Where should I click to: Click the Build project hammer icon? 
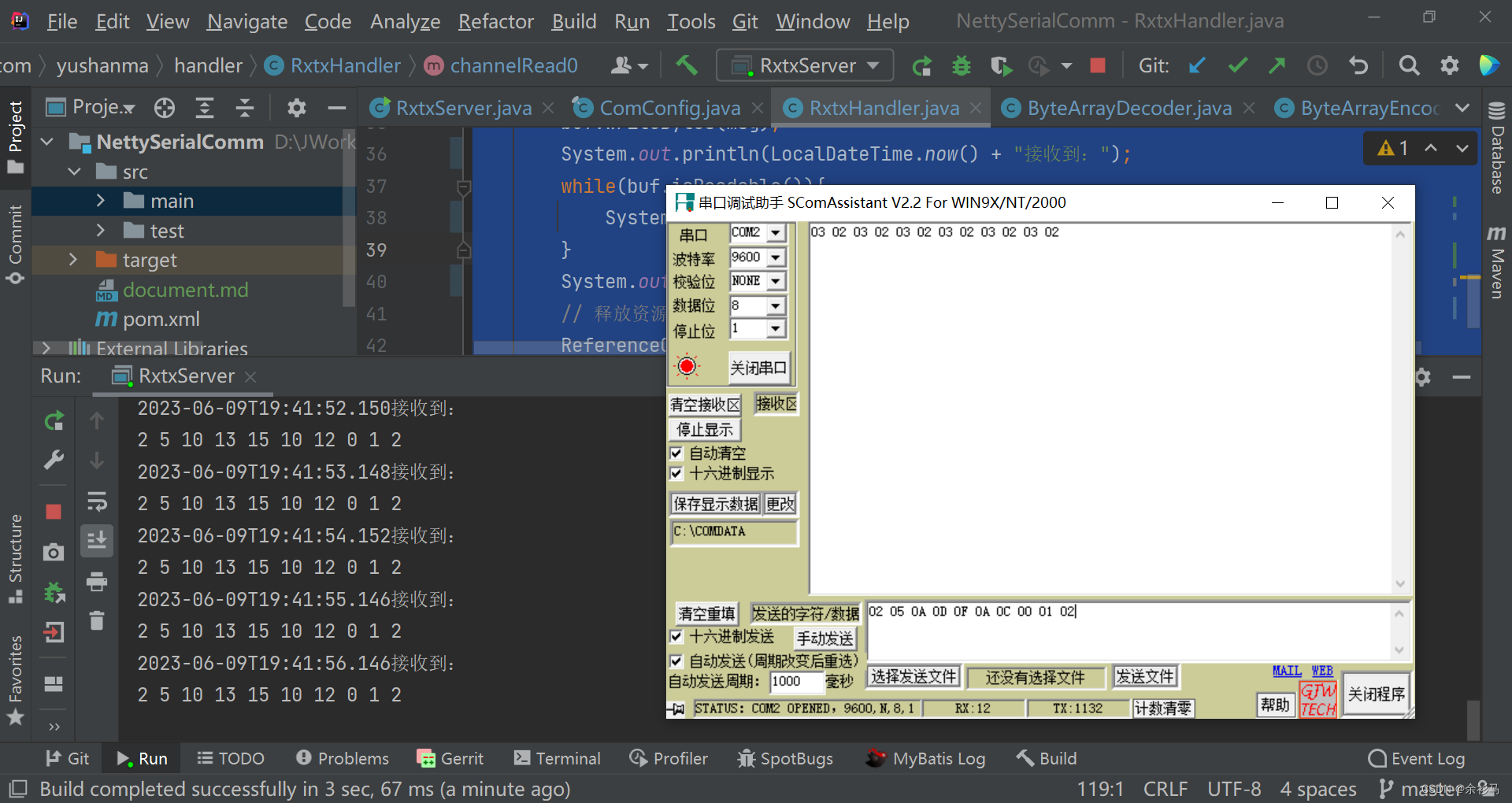click(x=687, y=65)
